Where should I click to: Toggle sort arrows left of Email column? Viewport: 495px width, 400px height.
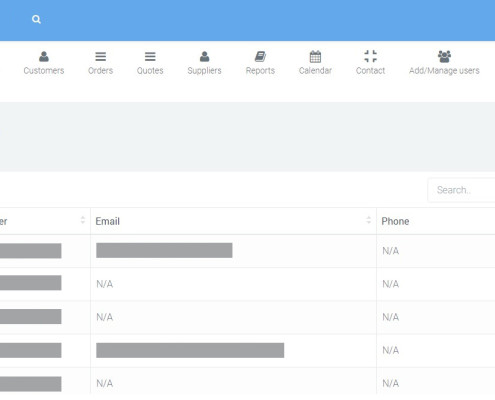pyautogui.click(x=83, y=220)
